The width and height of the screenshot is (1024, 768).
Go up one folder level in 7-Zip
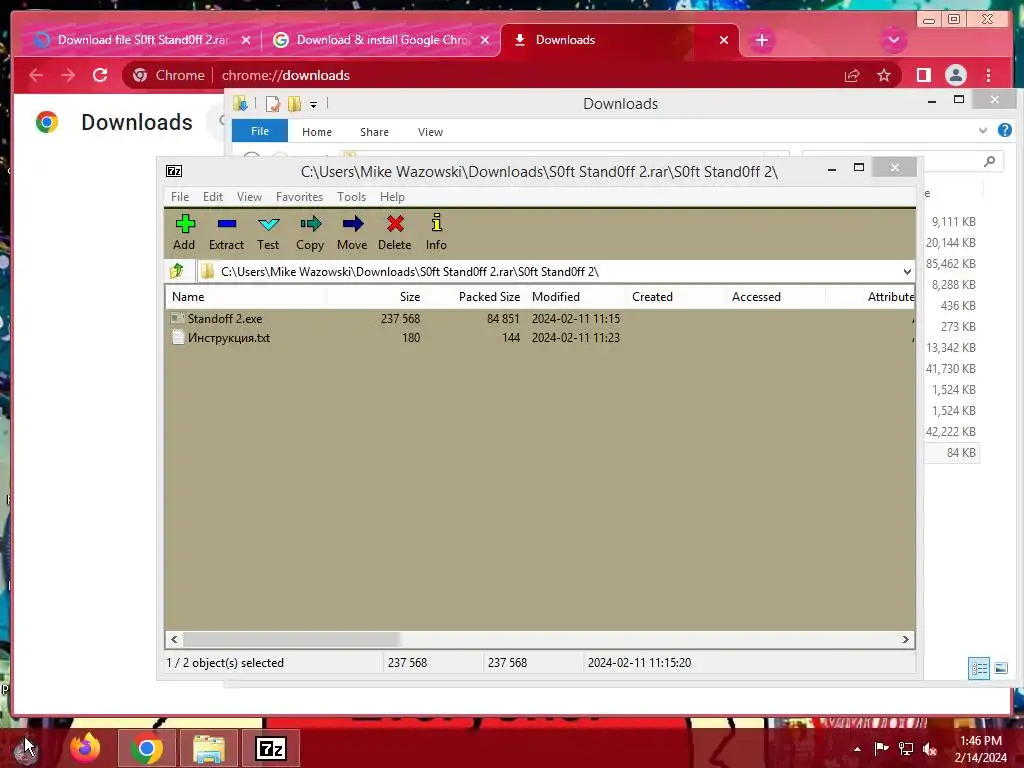click(176, 271)
